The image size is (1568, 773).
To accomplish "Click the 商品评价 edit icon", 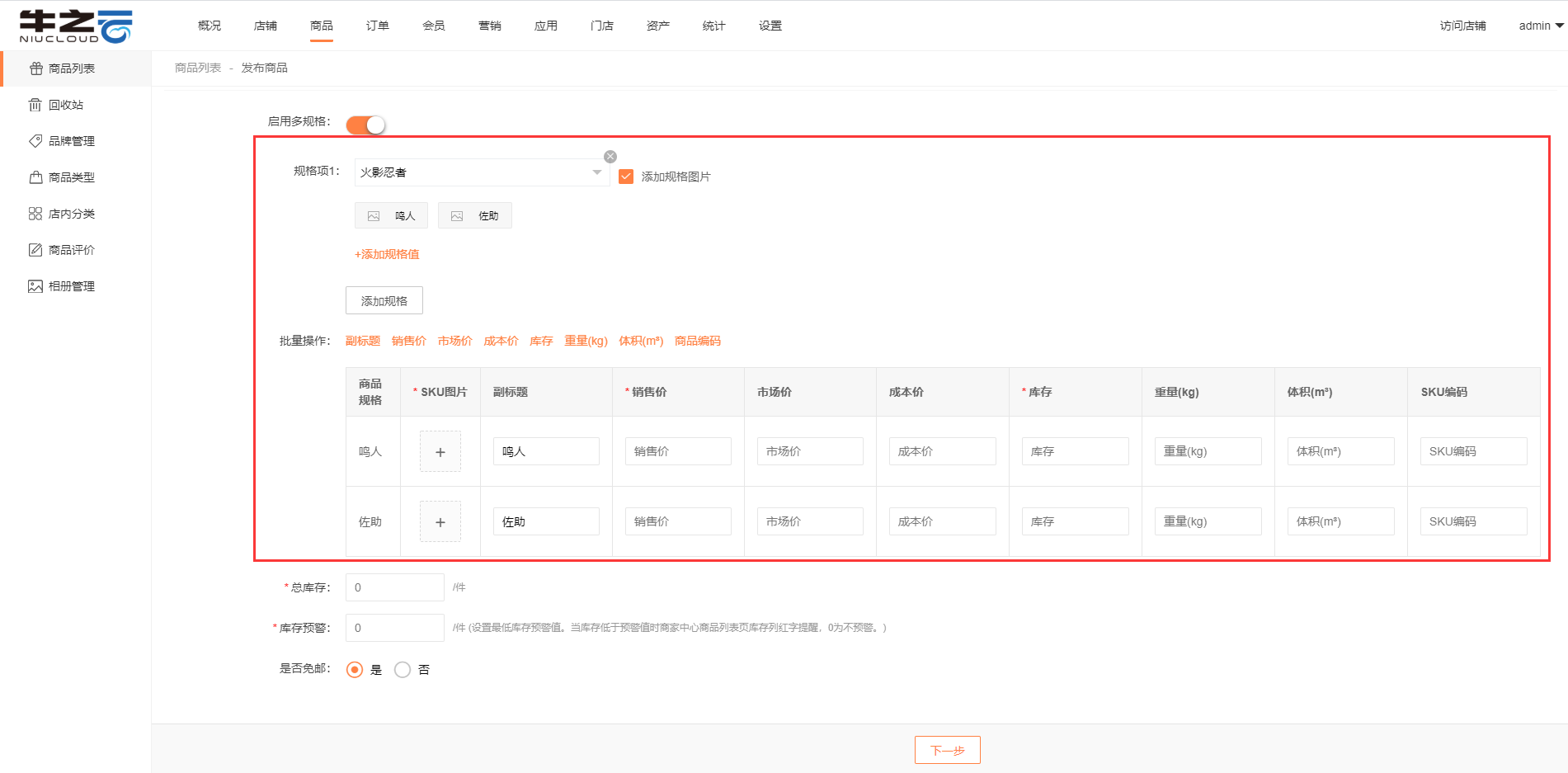I will [35, 250].
